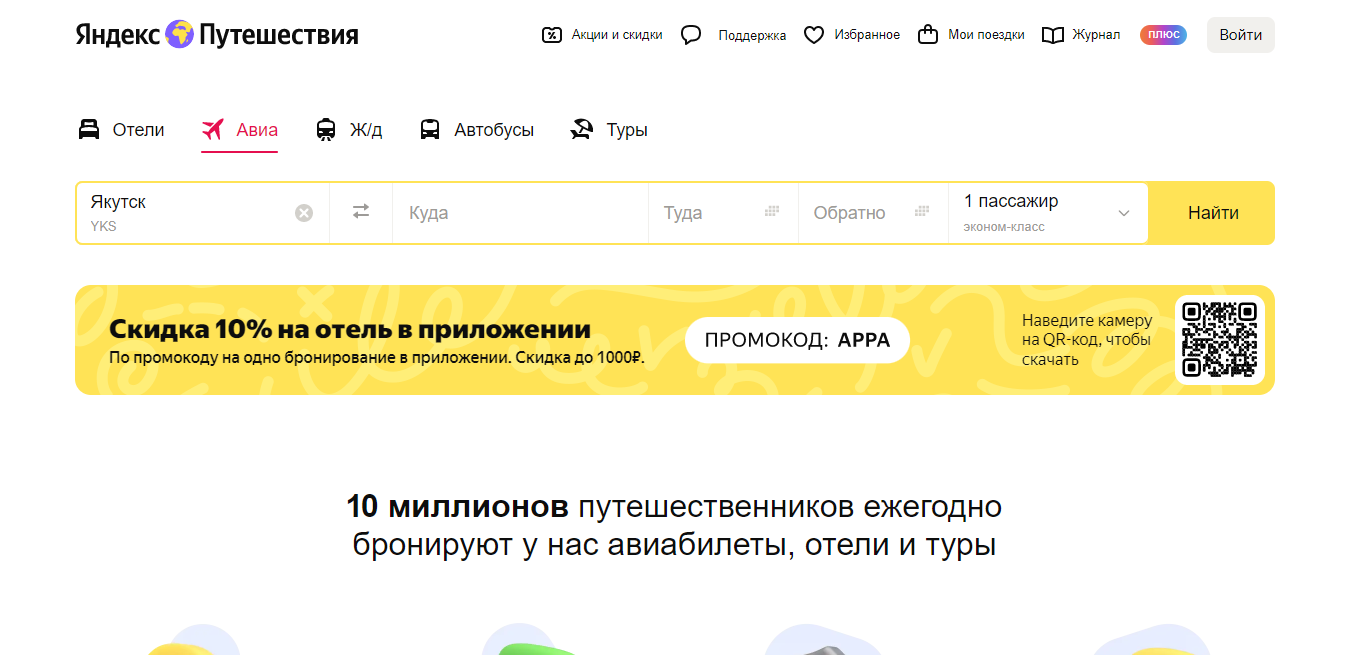The image size is (1349, 655).
Task: Click the bed icon for hotels
Action: (x=89, y=130)
